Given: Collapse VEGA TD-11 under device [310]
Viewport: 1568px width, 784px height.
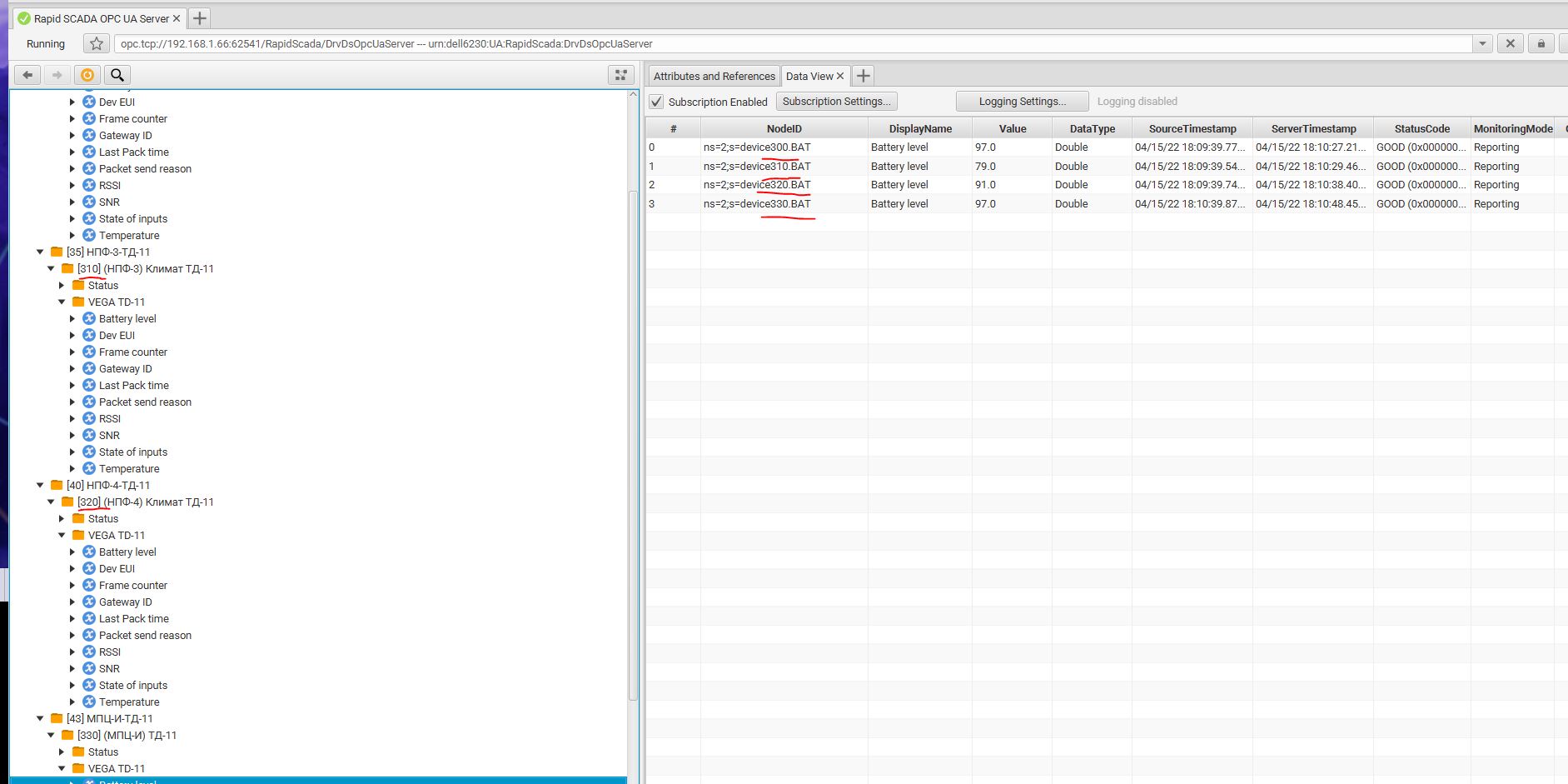Looking at the screenshot, I should (x=62, y=302).
